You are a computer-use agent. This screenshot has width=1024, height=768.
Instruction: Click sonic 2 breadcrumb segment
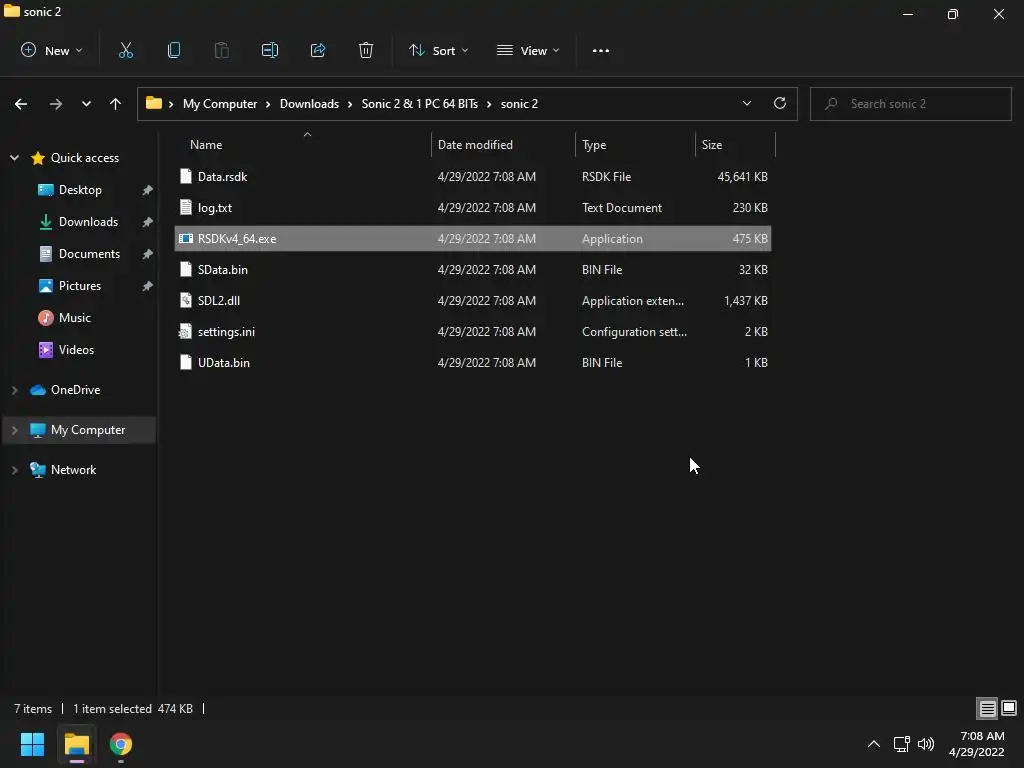pyautogui.click(x=519, y=104)
